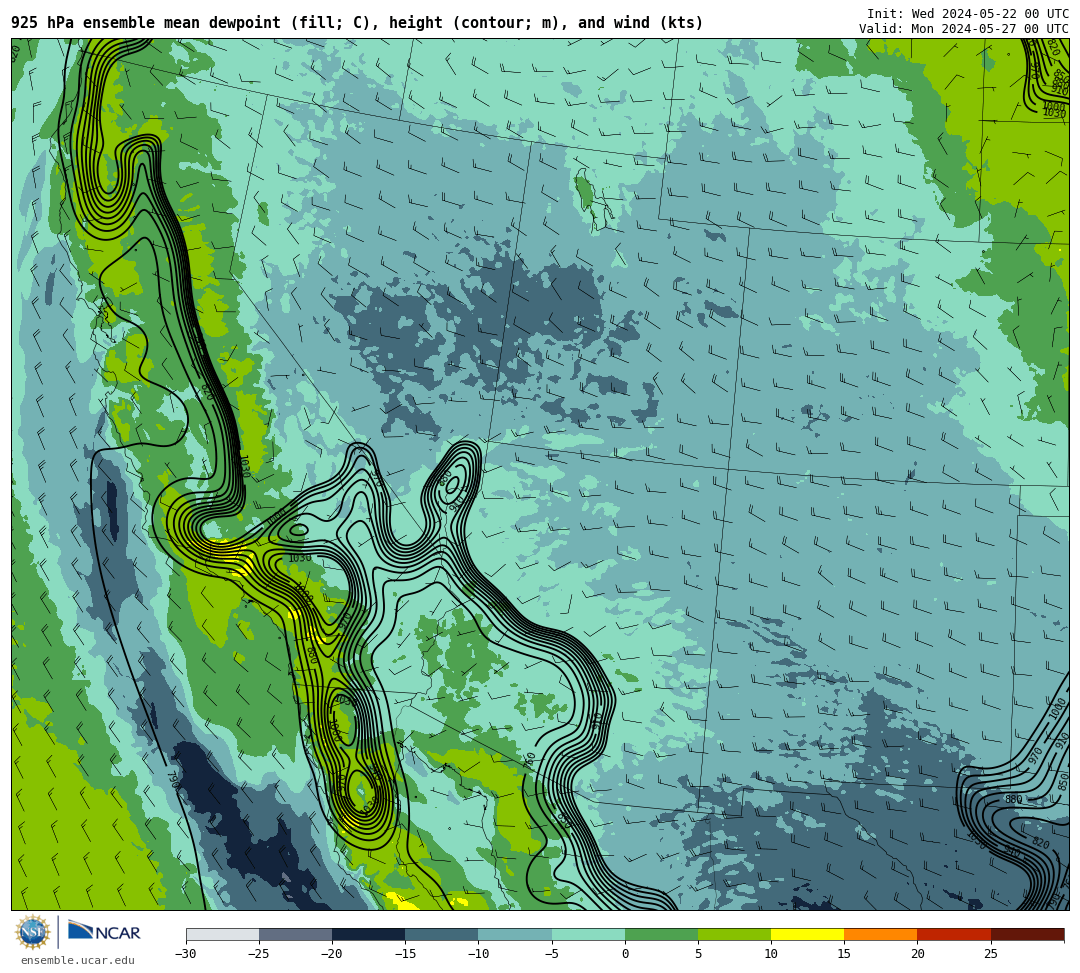This screenshot has height=973, width=1080.
Task: Click the Init: Wed 2024-05-22 00 UTC text
Action: click(968, 13)
